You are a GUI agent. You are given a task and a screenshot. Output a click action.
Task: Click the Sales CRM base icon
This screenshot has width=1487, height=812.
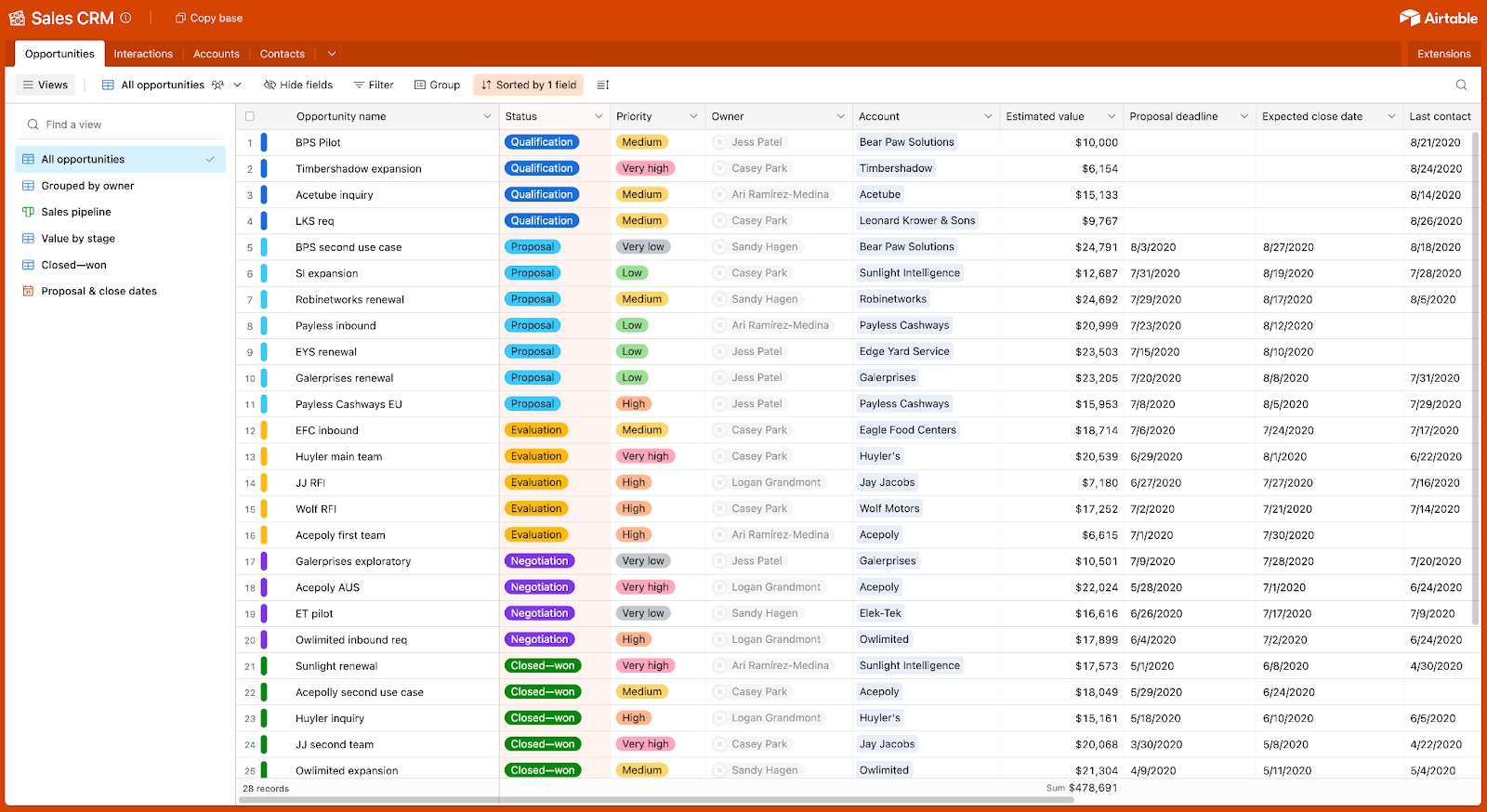17,18
